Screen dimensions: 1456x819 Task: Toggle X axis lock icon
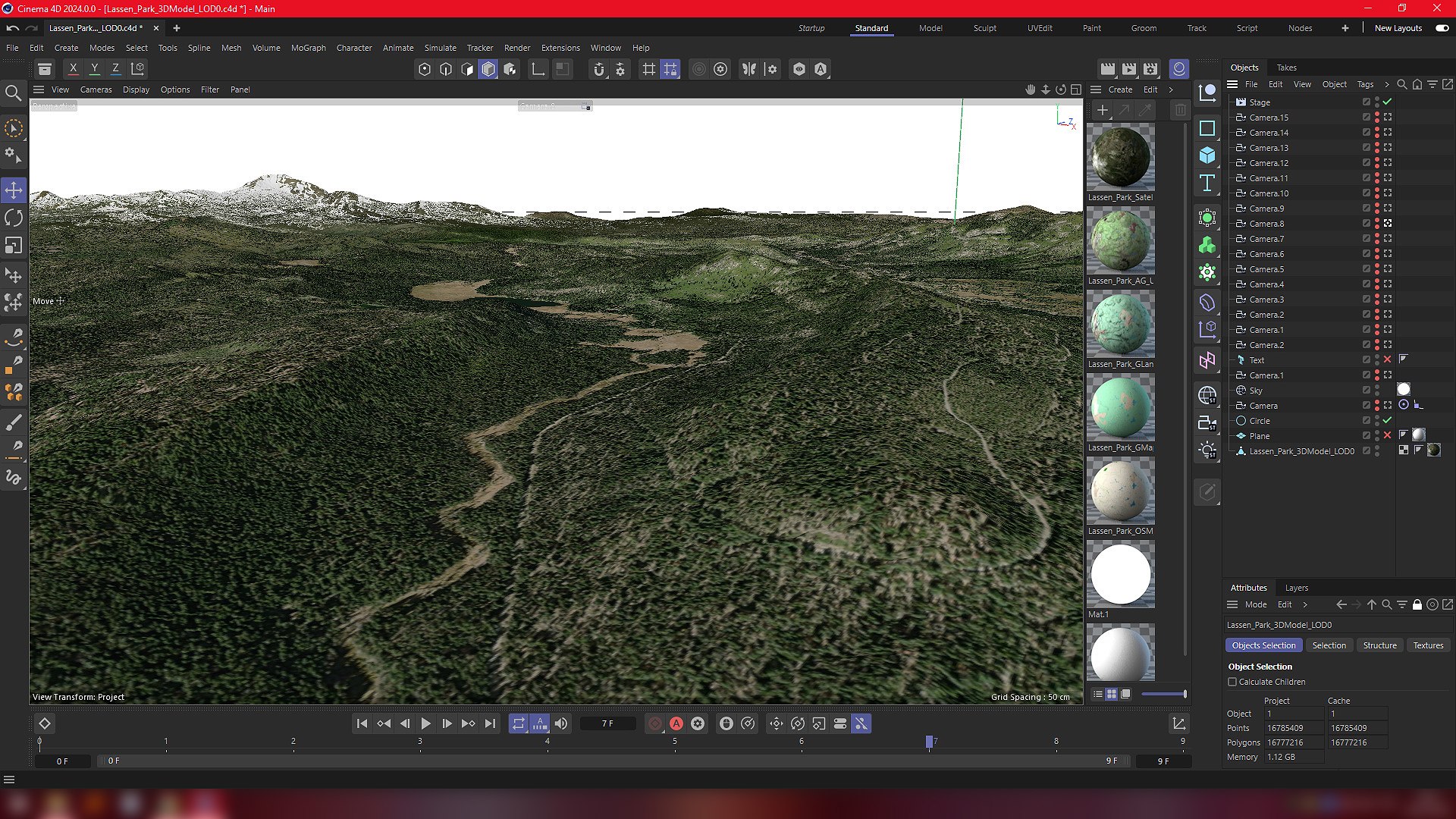point(73,69)
